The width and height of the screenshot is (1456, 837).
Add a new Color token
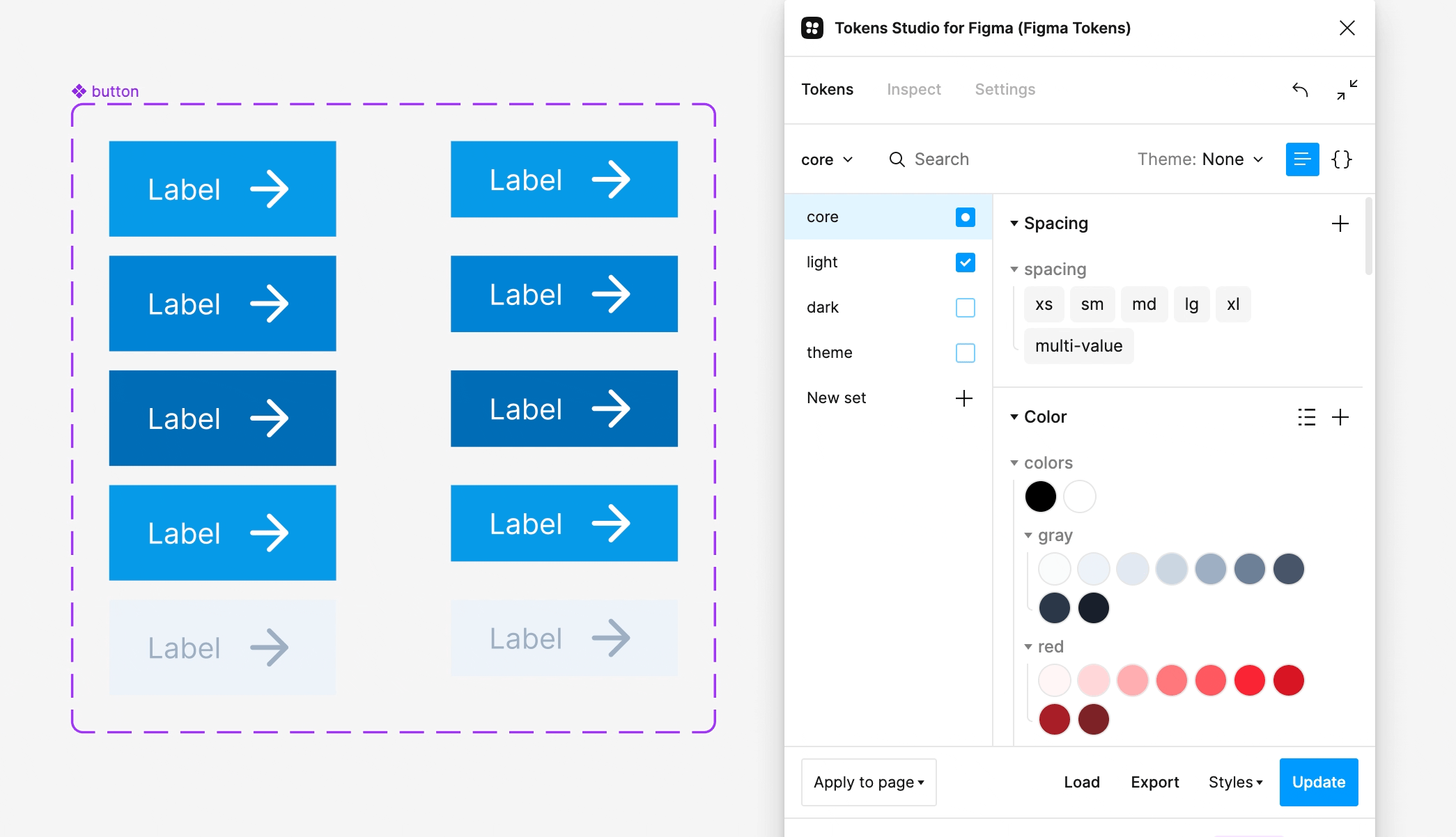click(1340, 417)
